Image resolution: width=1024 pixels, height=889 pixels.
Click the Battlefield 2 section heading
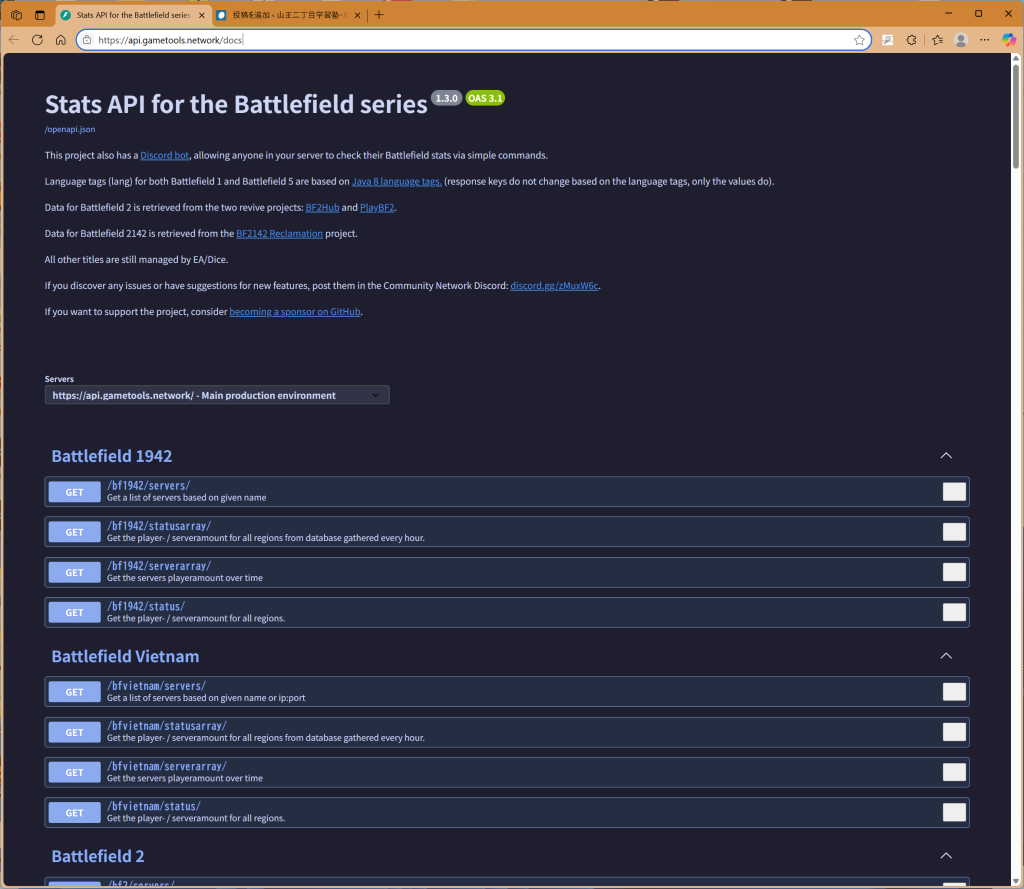click(98, 856)
